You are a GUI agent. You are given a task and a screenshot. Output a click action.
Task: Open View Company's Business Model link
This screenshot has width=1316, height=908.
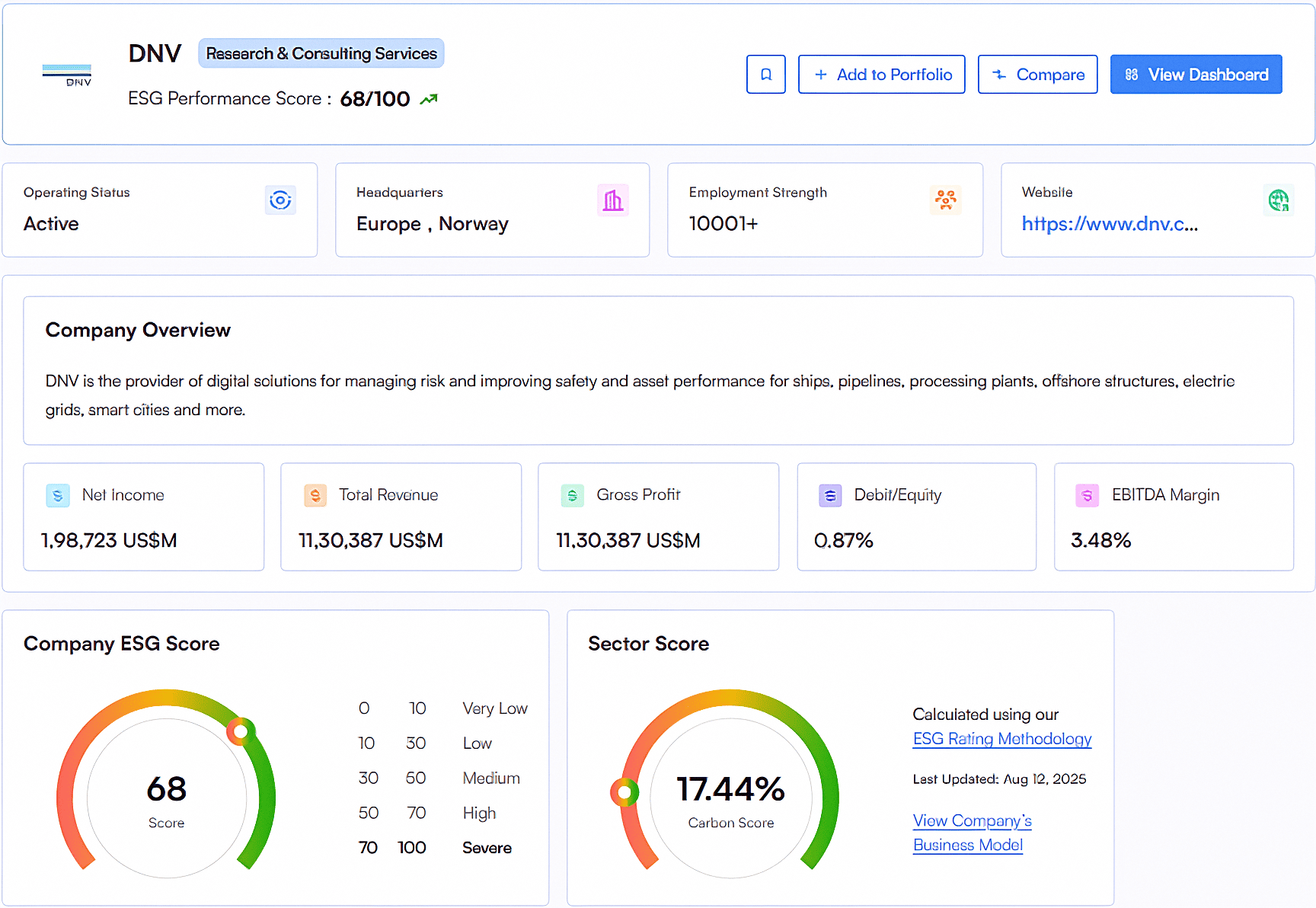tap(973, 833)
